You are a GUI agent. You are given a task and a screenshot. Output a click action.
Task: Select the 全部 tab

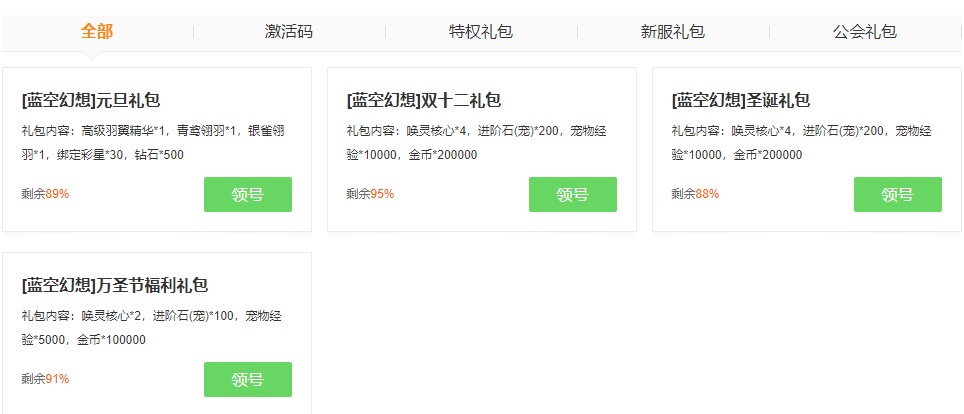click(97, 32)
